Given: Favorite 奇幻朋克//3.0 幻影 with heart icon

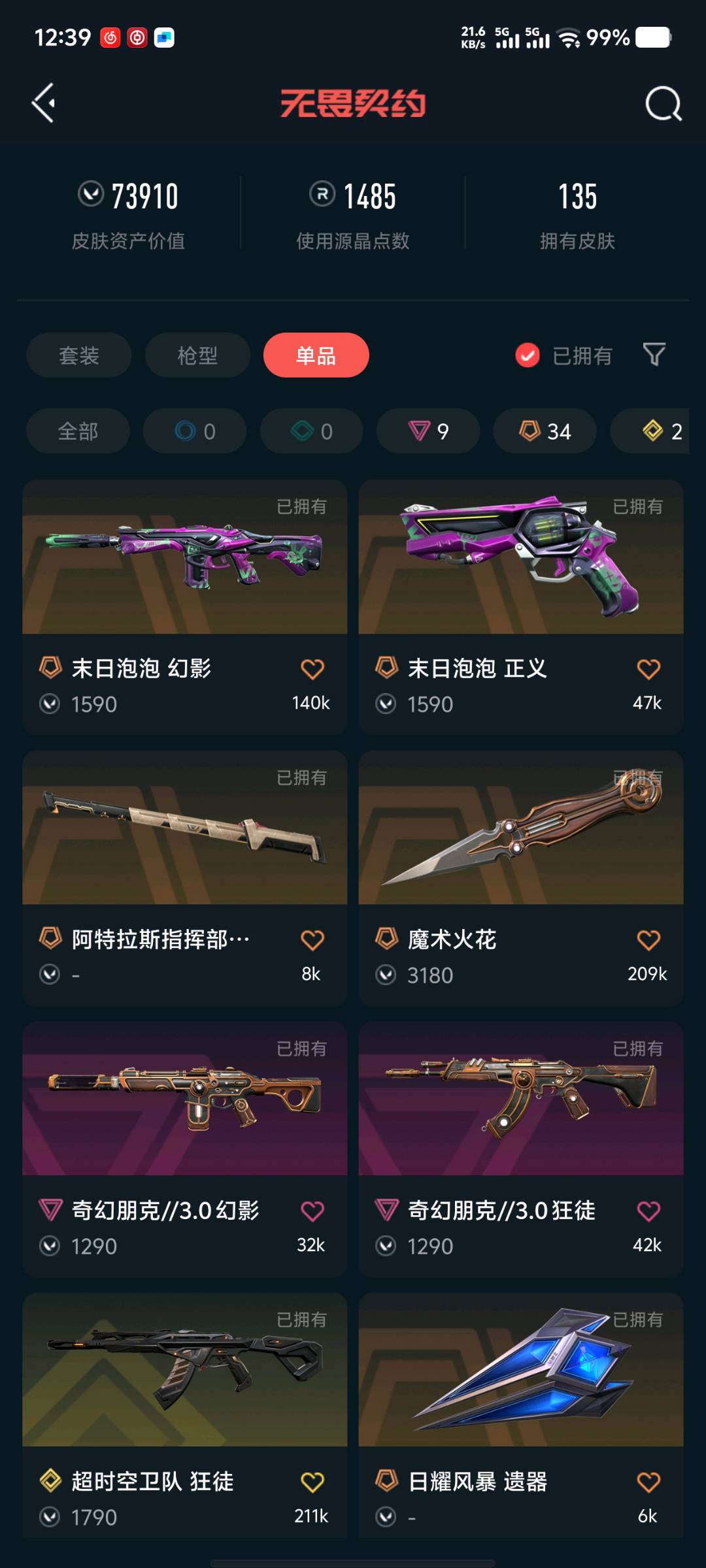Looking at the screenshot, I should 312,1211.
